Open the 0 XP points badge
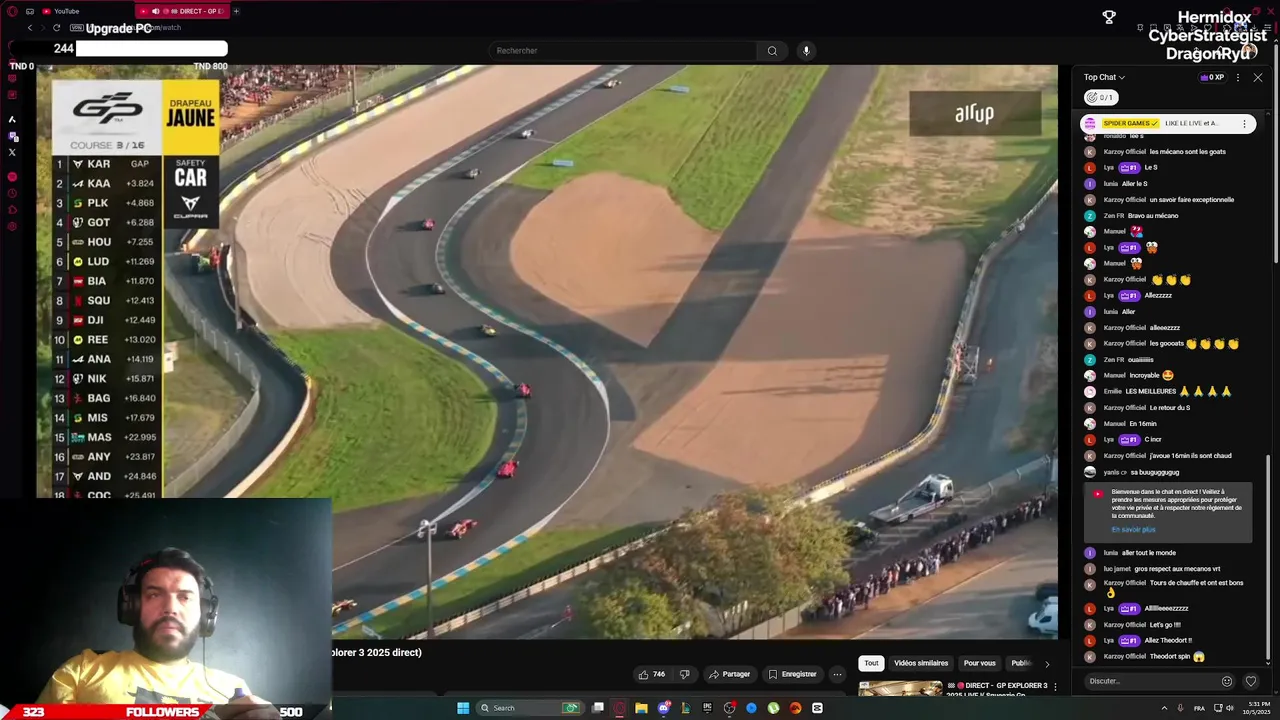The image size is (1280, 720). [1211, 77]
